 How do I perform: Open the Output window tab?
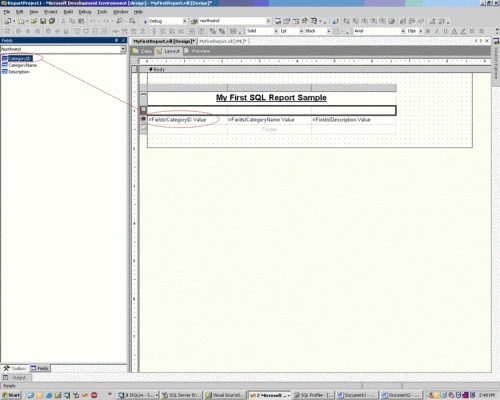tap(15, 378)
